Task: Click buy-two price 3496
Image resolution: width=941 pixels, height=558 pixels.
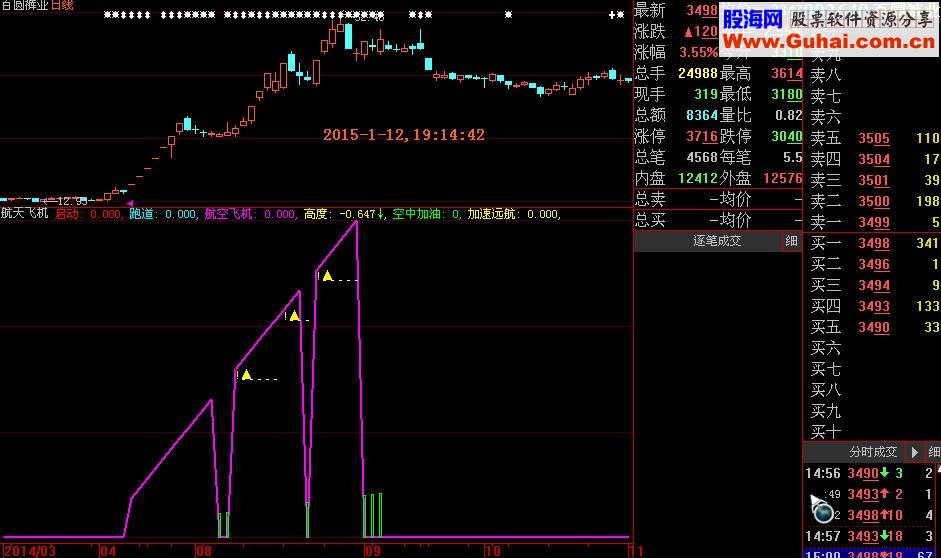Action: (x=874, y=265)
